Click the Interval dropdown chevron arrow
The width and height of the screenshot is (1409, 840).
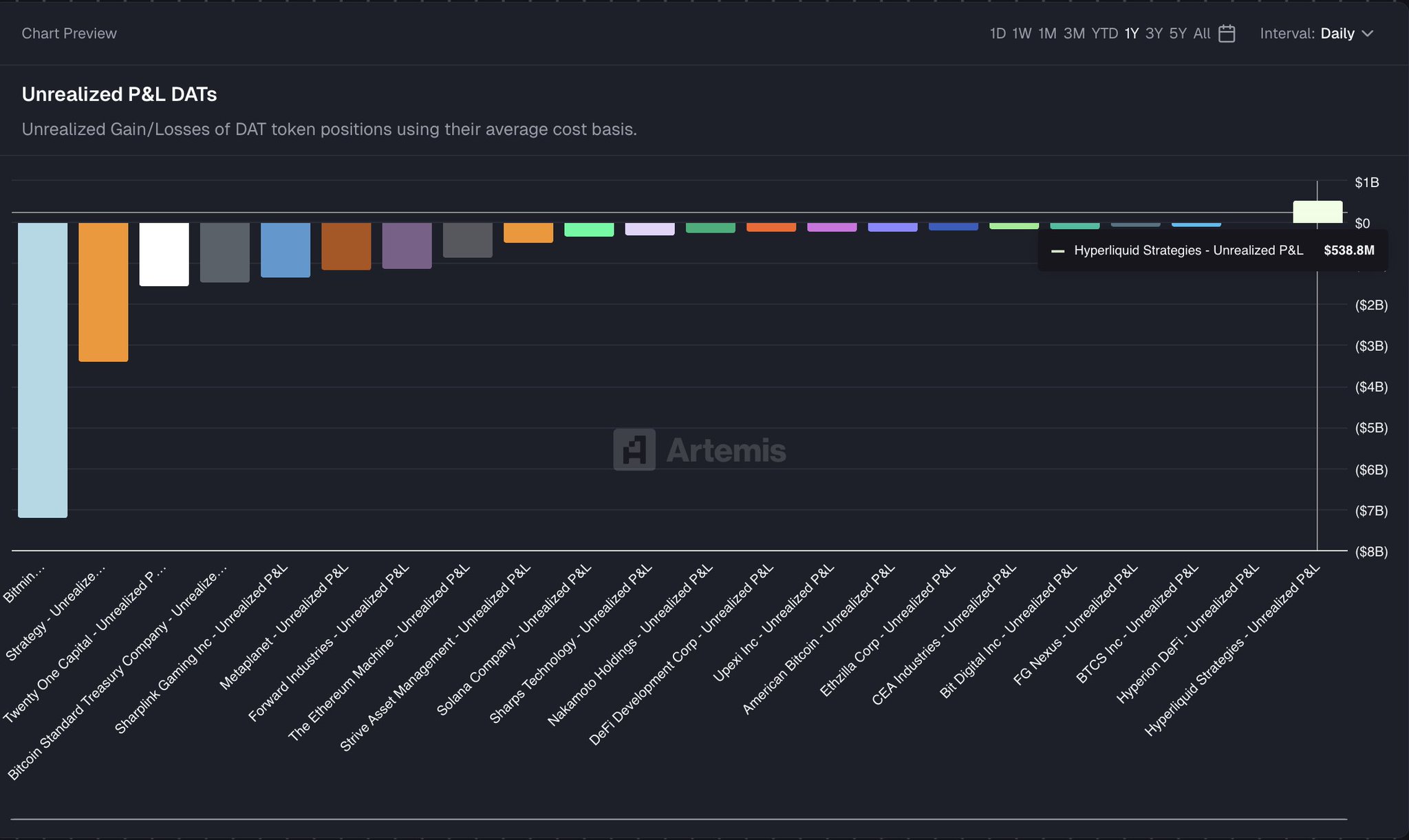click(1368, 34)
